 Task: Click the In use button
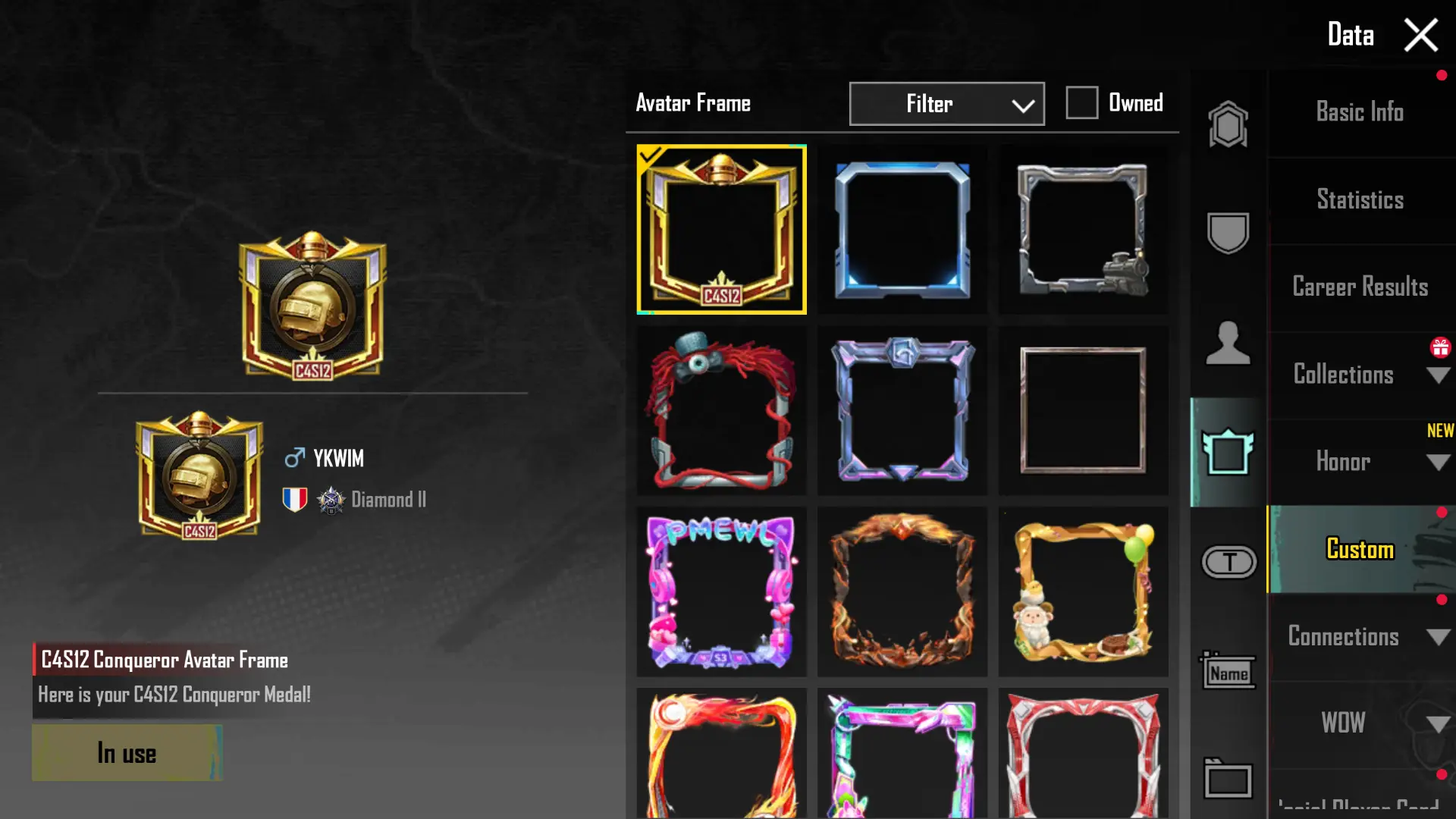click(127, 753)
